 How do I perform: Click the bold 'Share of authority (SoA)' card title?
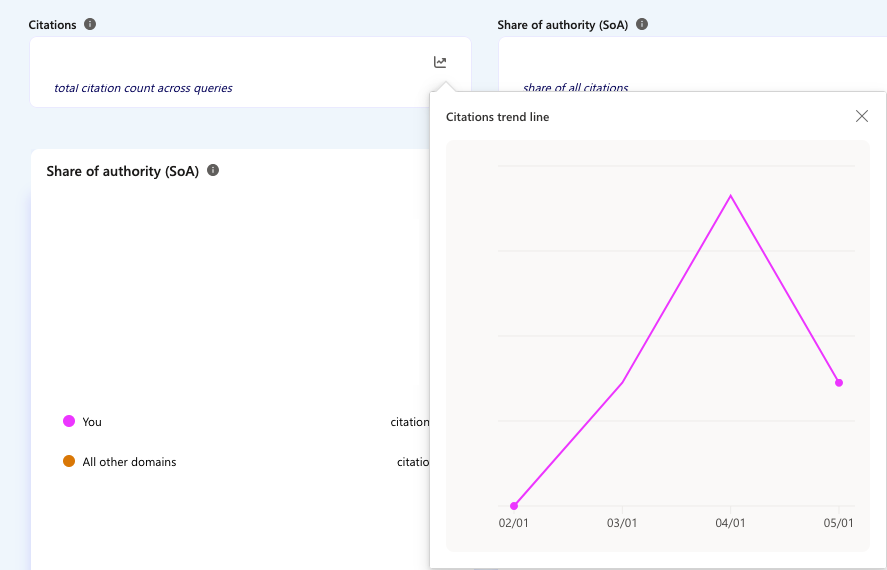coord(123,171)
